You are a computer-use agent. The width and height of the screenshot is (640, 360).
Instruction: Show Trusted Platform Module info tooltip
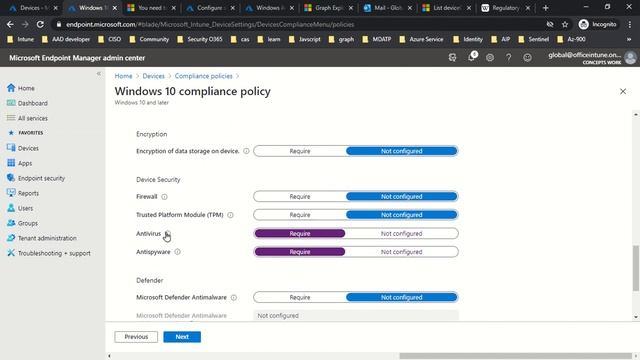pyautogui.click(x=230, y=215)
